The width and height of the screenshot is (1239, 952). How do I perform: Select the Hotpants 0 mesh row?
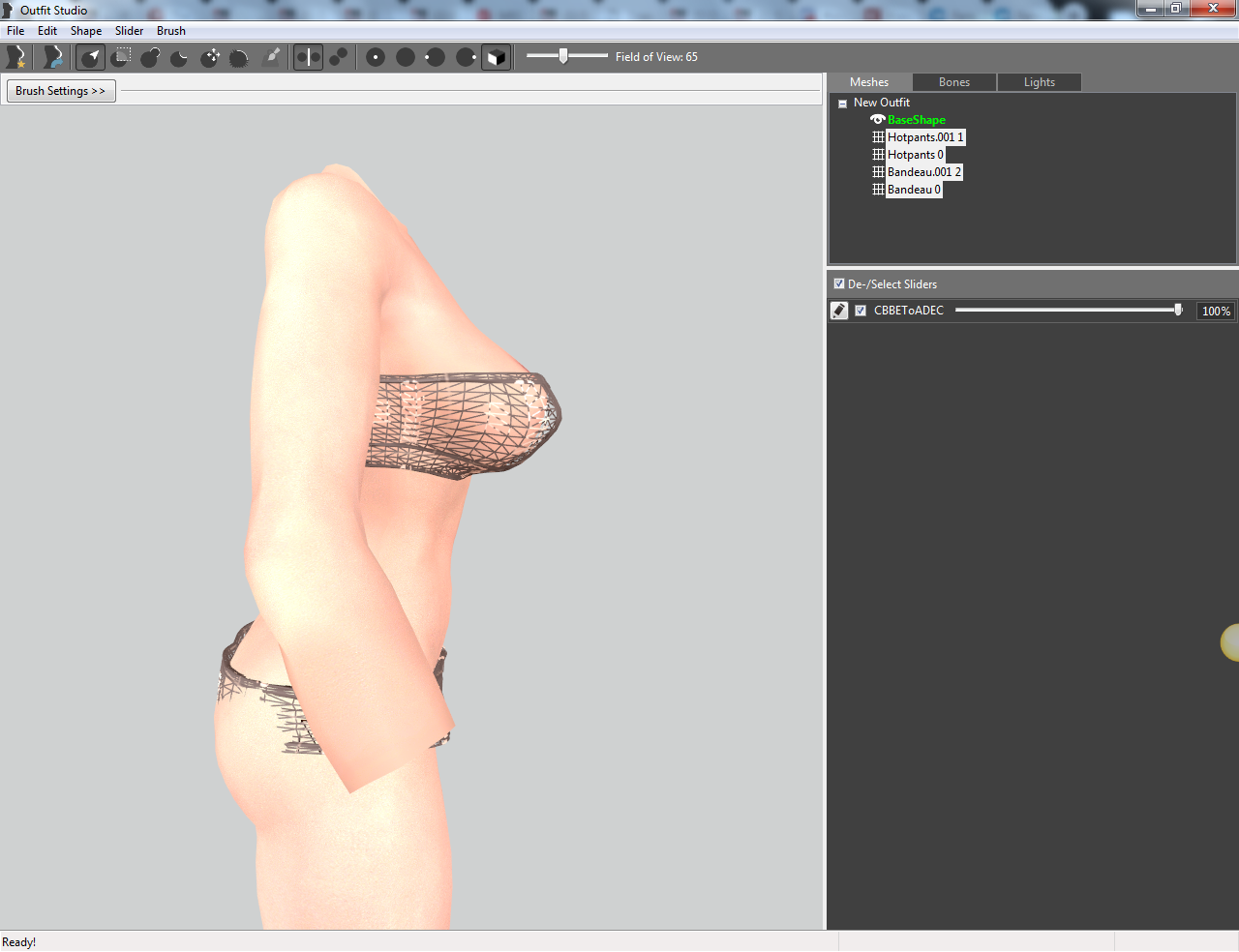pos(916,155)
